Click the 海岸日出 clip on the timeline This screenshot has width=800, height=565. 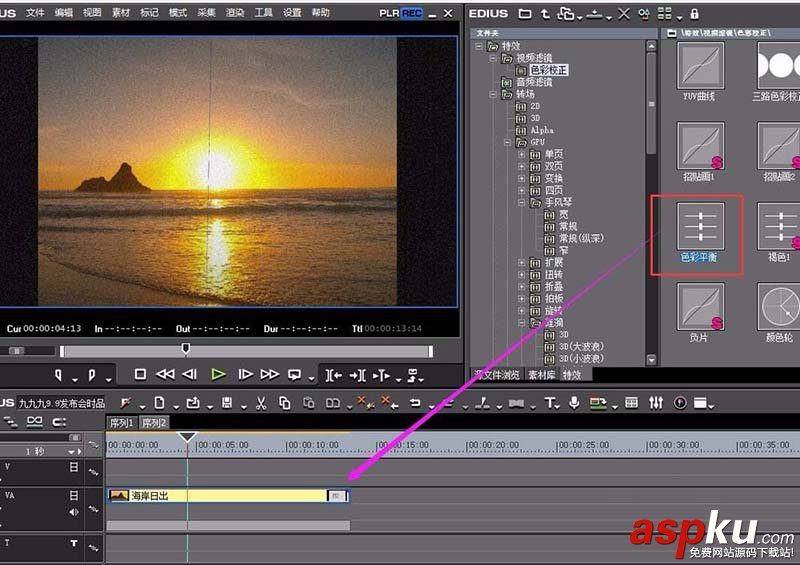(229, 496)
